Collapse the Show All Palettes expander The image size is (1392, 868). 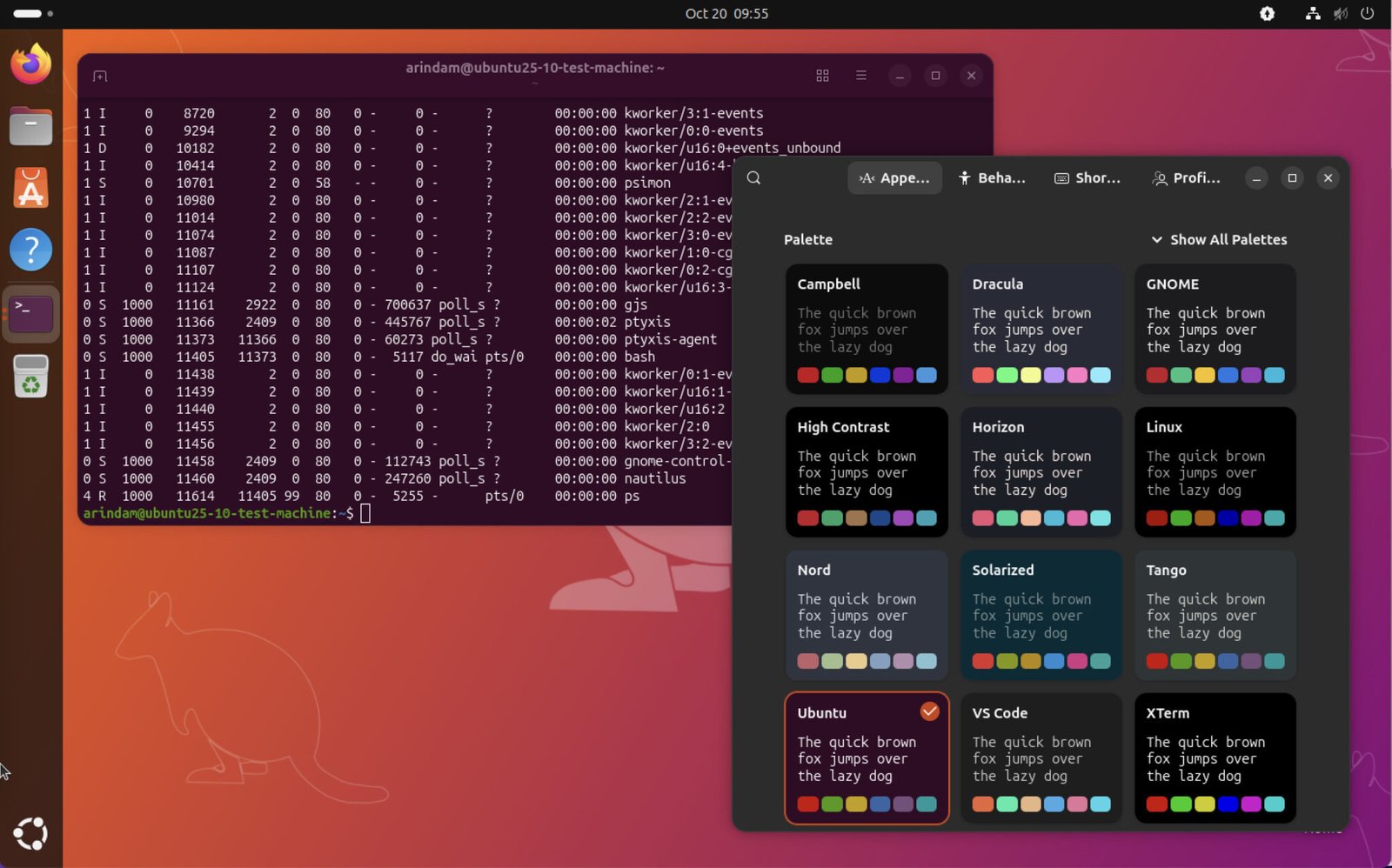click(x=1219, y=239)
